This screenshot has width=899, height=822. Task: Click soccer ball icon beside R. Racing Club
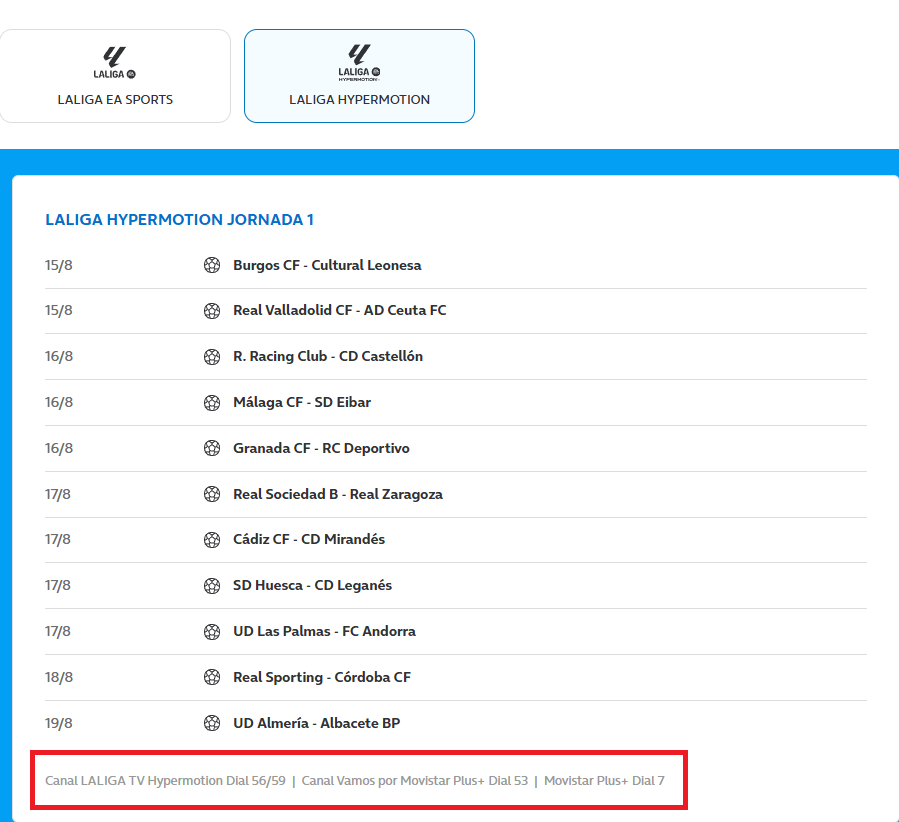(212, 356)
